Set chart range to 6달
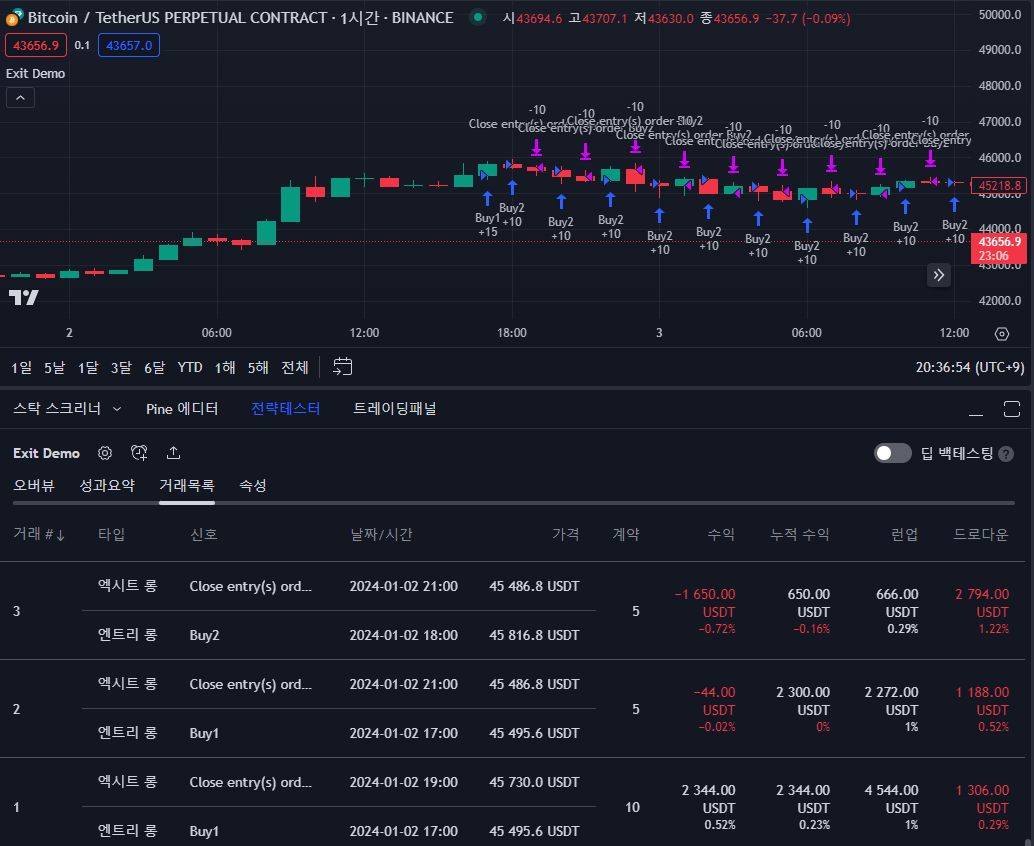This screenshot has width=1034, height=846. (154, 367)
